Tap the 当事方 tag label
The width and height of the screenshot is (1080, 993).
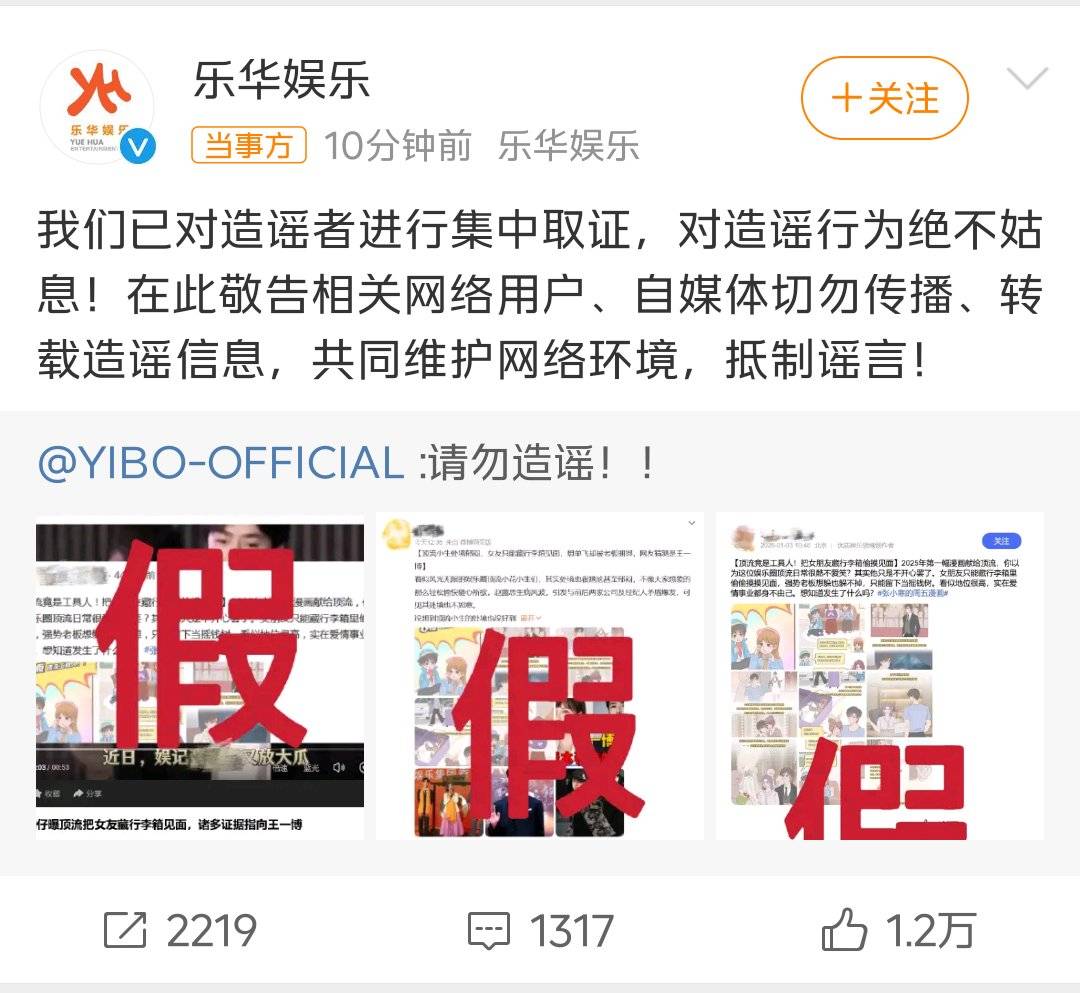249,145
